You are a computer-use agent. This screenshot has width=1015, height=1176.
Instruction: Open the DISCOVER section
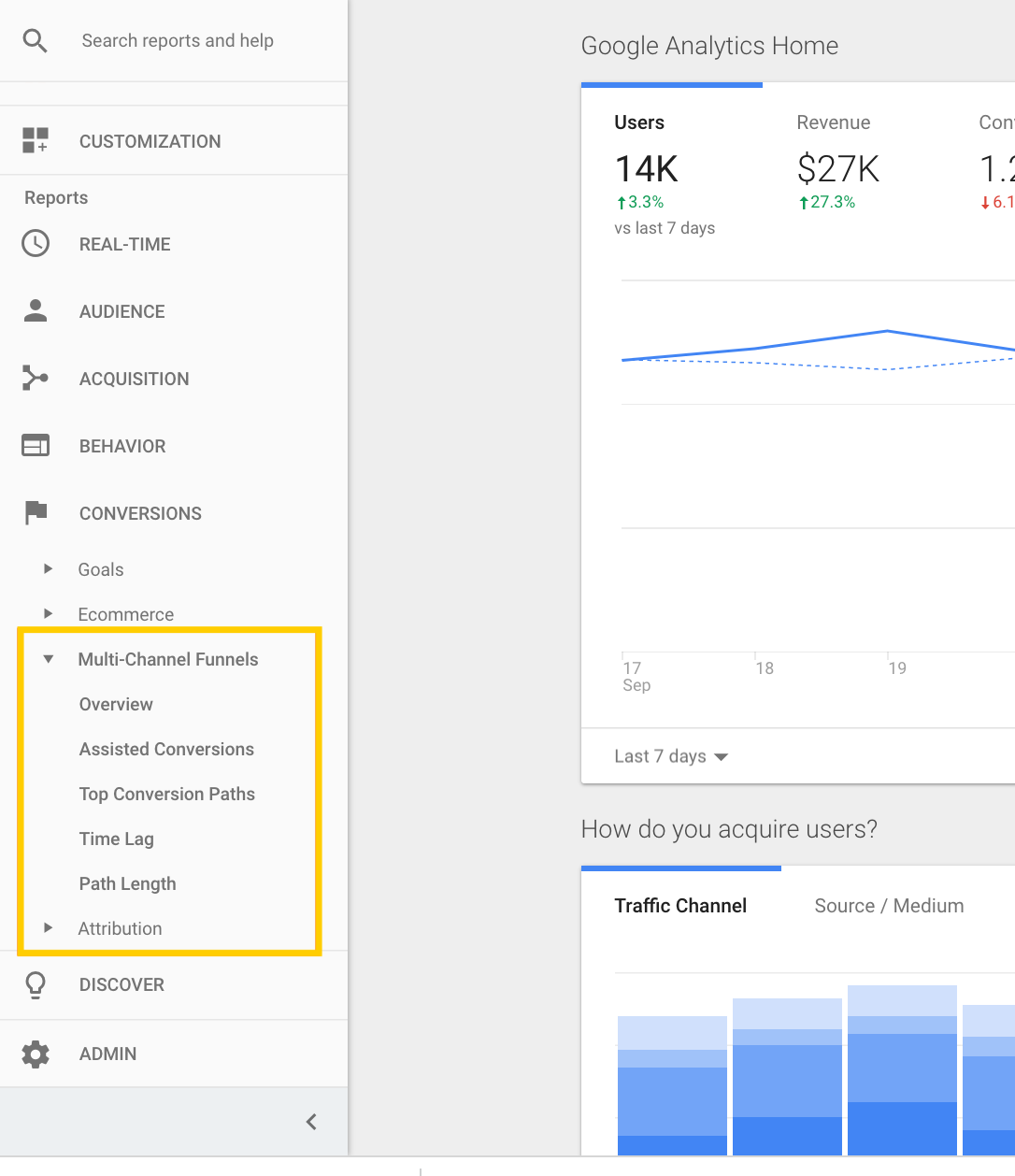pyautogui.click(x=122, y=984)
